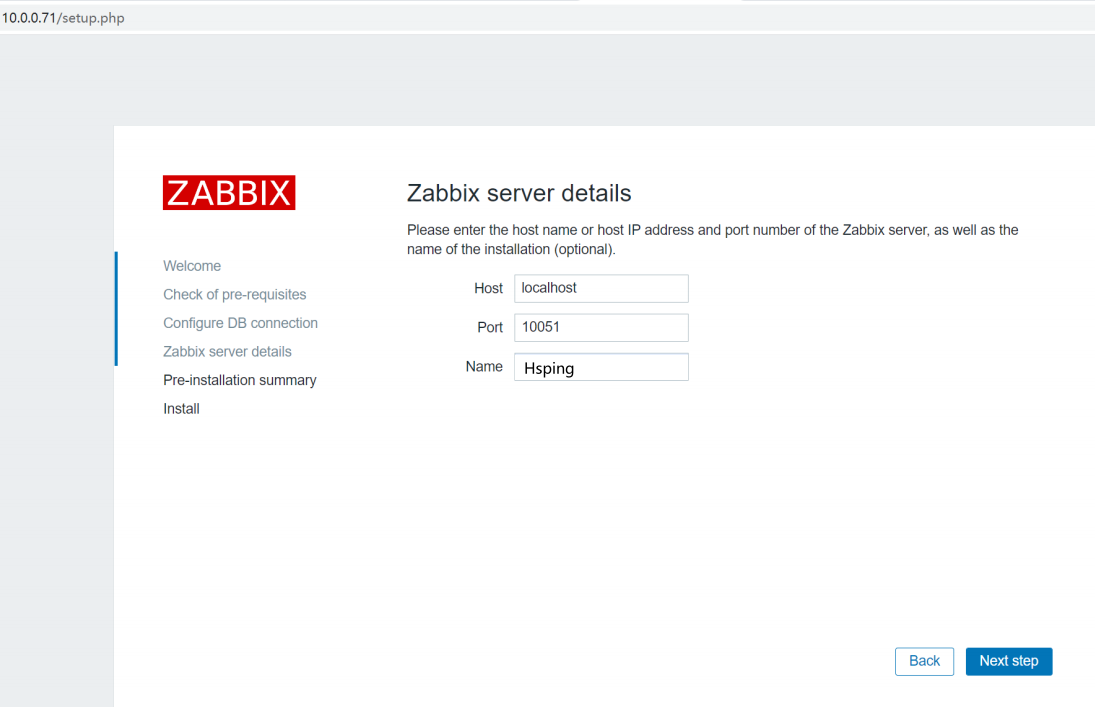Select the Install step
Image resolution: width=1095 pixels, height=707 pixels.
[x=182, y=409]
